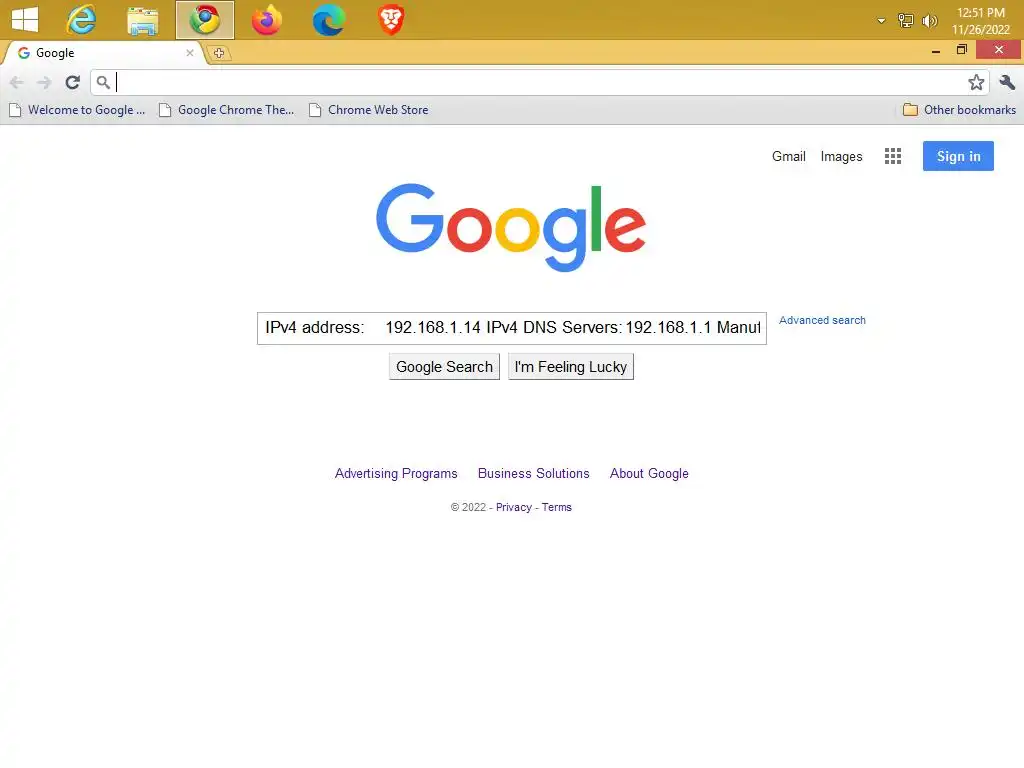Click into the Google search box
The height and width of the screenshot is (768, 1024).
(511, 328)
